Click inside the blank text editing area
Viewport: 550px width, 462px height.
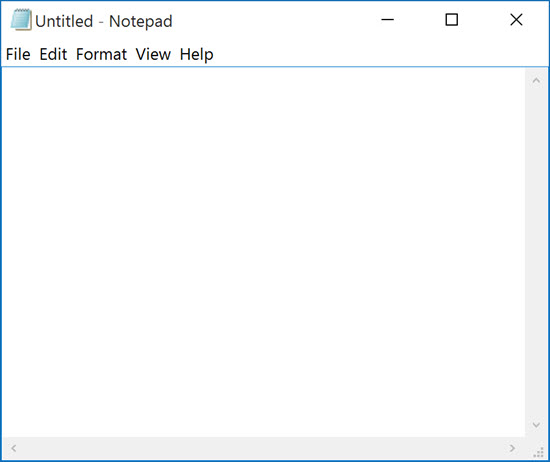tap(263, 252)
